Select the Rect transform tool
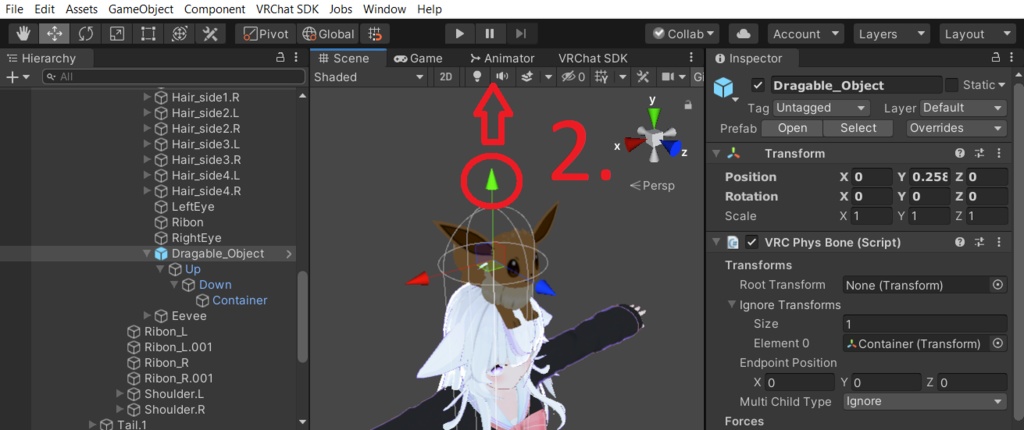1024x430 pixels. [x=148, y=34]
